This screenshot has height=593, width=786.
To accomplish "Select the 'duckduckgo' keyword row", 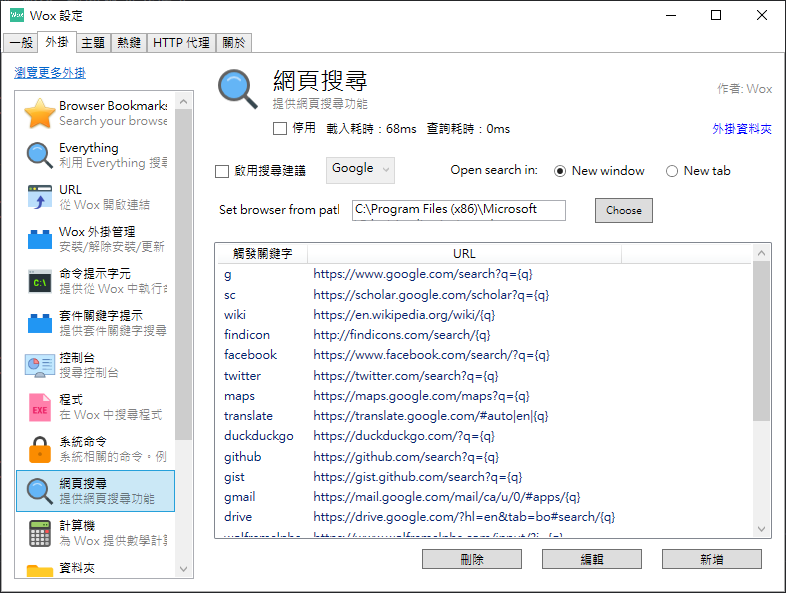I will (484, 436).
